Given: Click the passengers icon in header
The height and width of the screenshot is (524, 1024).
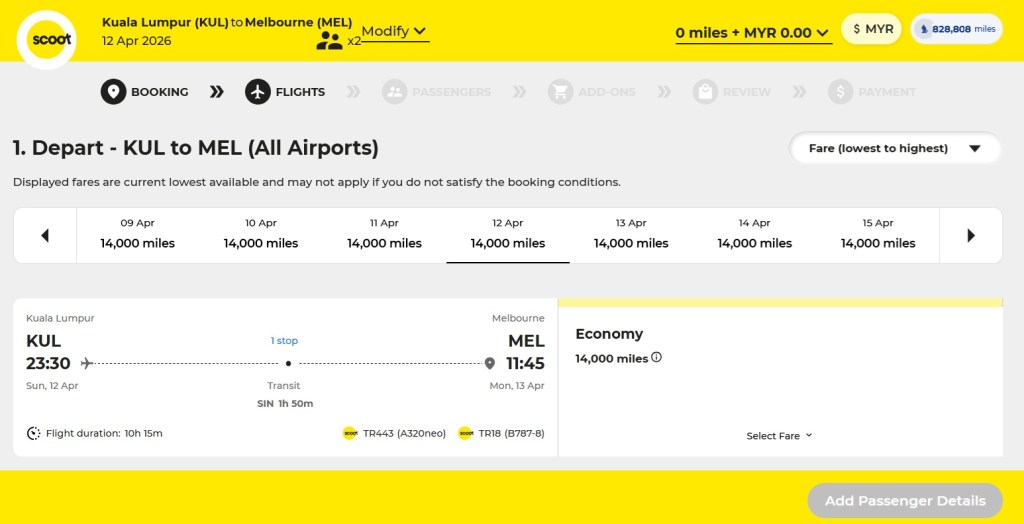Looking at the screenshot, I should point(329,40).
